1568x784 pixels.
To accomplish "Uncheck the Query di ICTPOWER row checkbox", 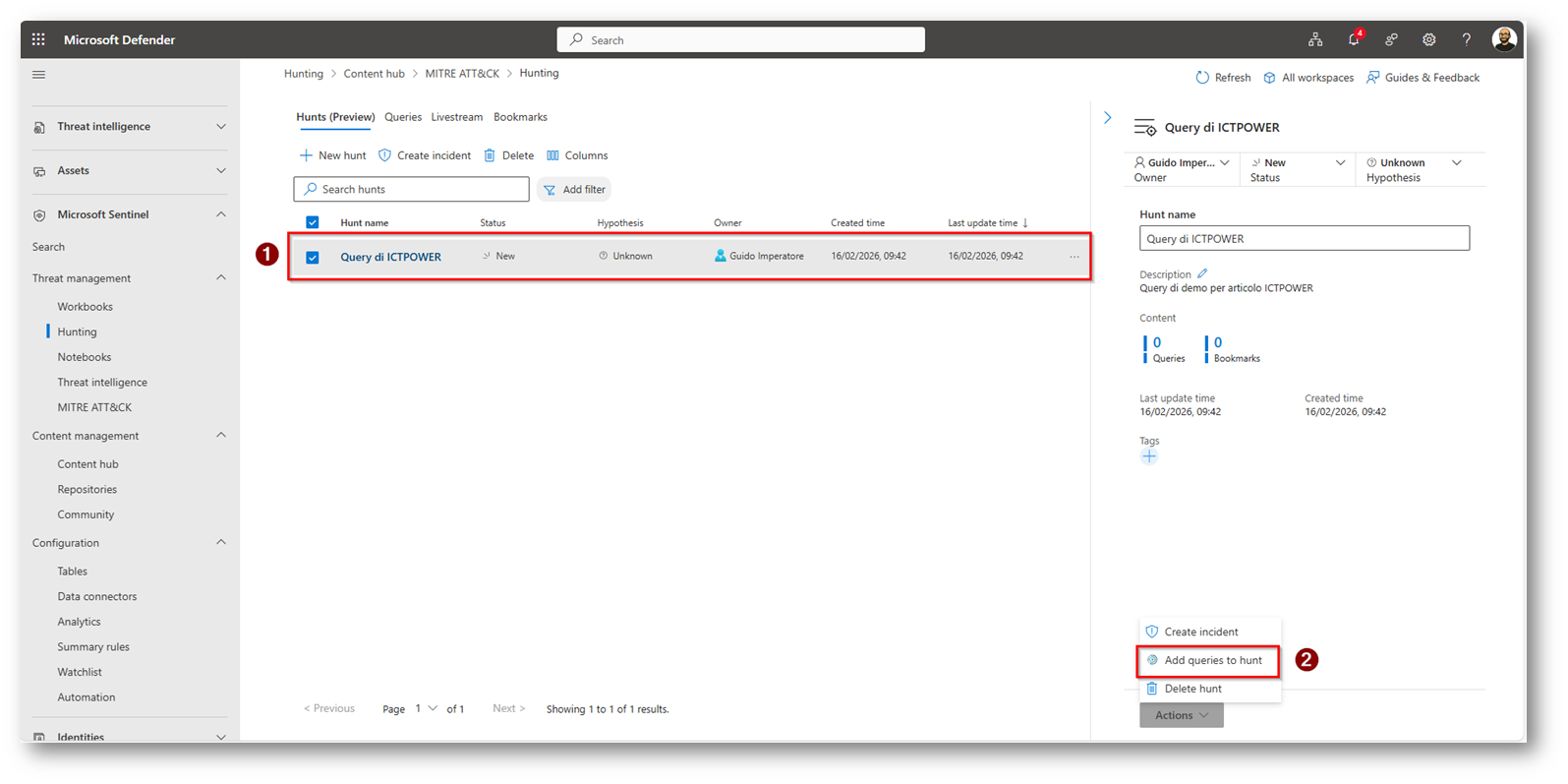I will click(x=313, y=258).
